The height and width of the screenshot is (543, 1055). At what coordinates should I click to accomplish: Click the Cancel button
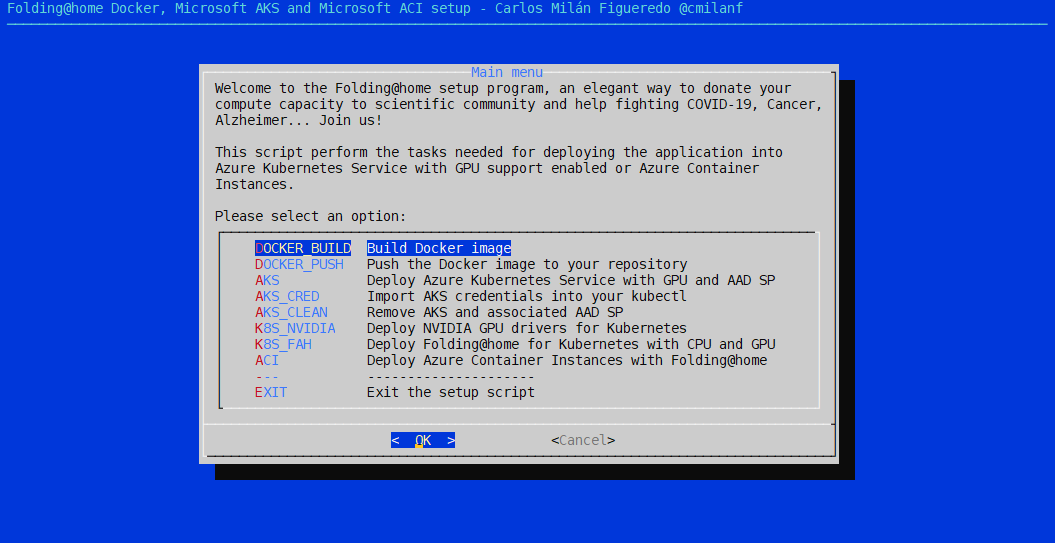click(x=583, y=440)
